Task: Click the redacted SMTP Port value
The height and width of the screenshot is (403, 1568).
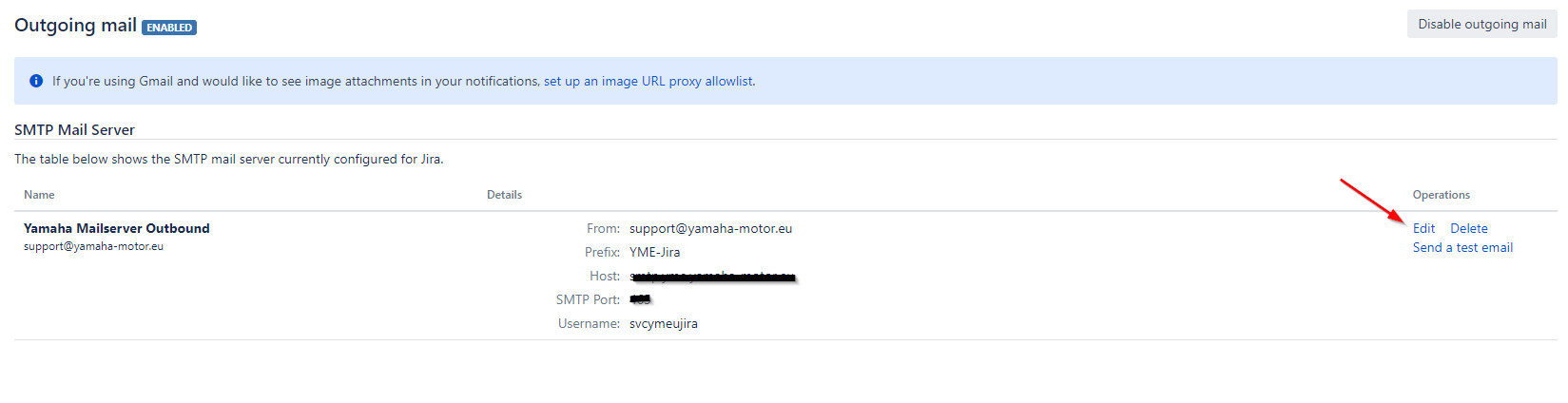Action: pos(640,299)
